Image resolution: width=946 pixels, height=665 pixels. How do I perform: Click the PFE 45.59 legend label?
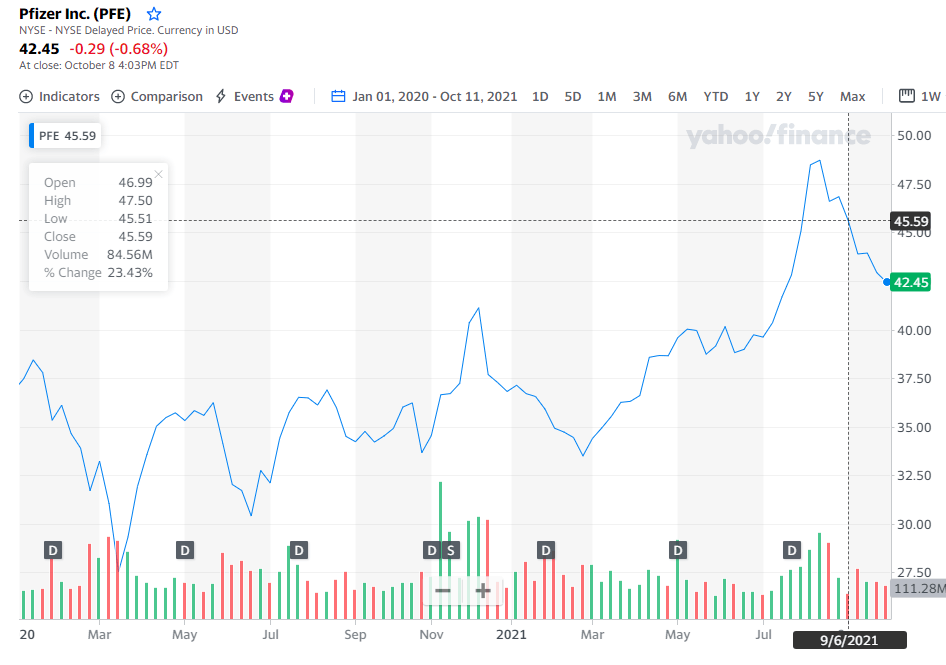[x=67, y=136]
